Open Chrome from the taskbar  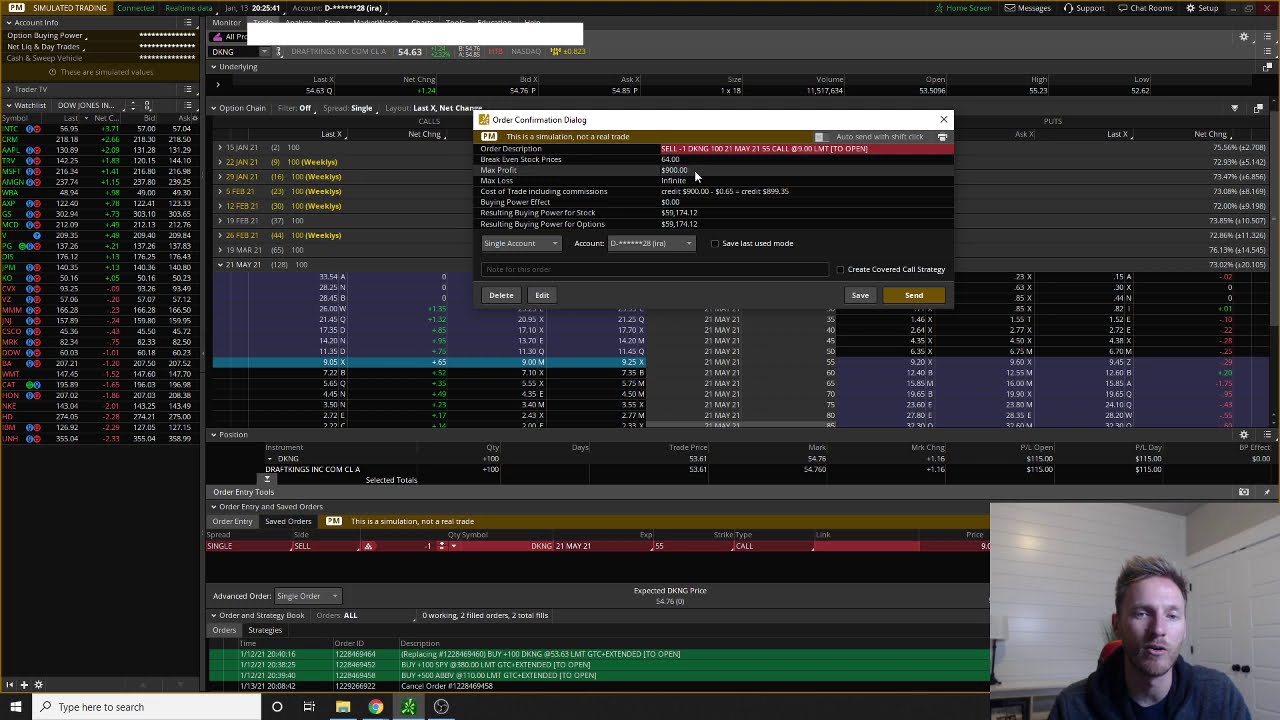tap(375, 707)
